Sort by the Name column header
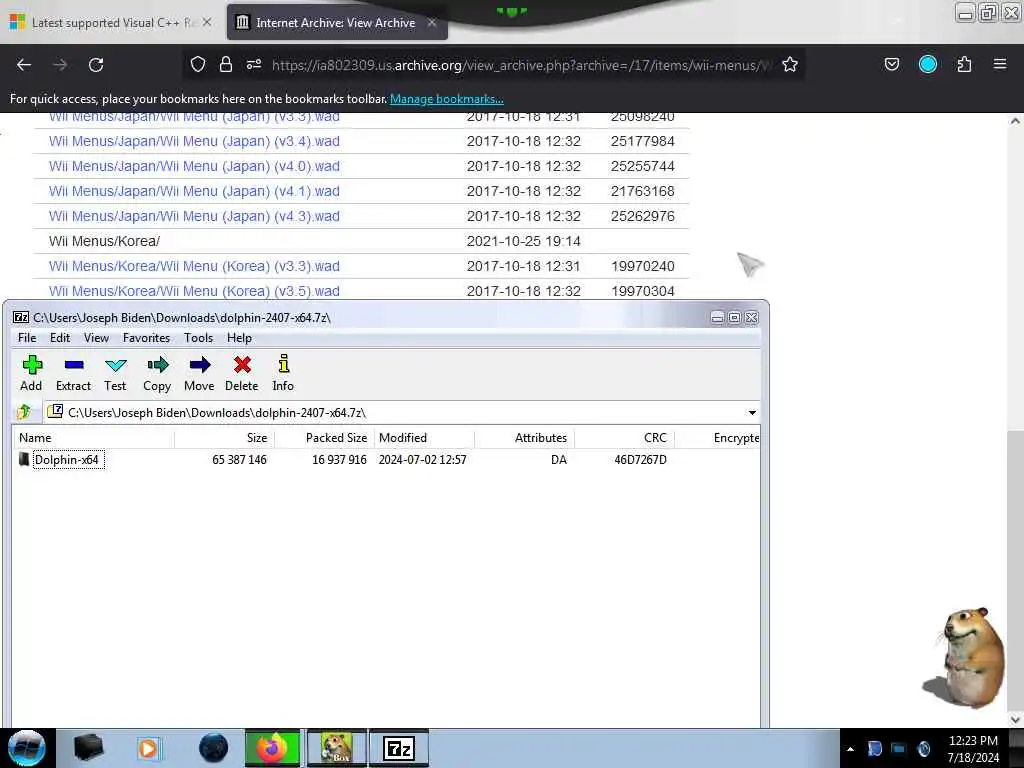The height and width of the screenshot is (768, 1024). click(93, 438)
